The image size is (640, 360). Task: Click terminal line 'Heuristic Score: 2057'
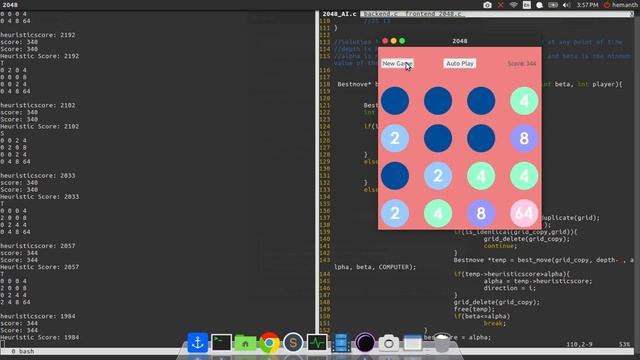[x=40, y=267]
